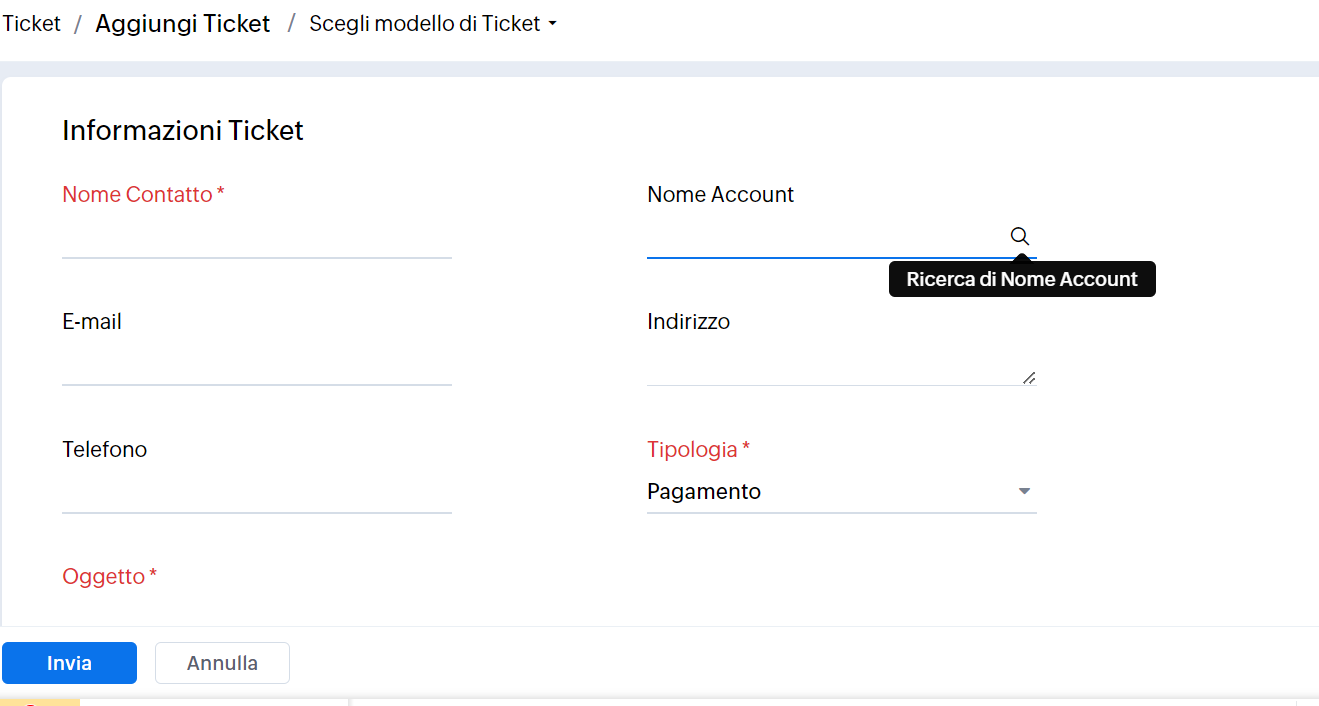Click the Oggetto field label

(x=103, y=577)
